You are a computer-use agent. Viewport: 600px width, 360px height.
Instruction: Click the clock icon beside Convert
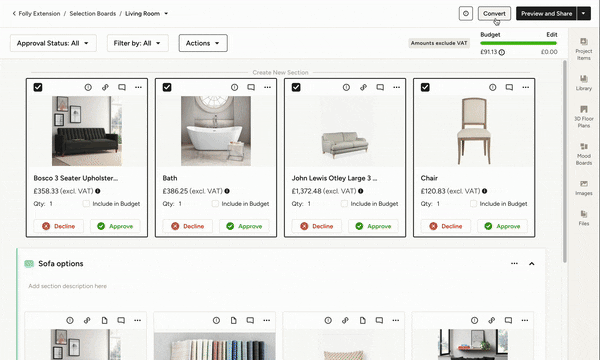pyautogui.click(x=466, y=13)
